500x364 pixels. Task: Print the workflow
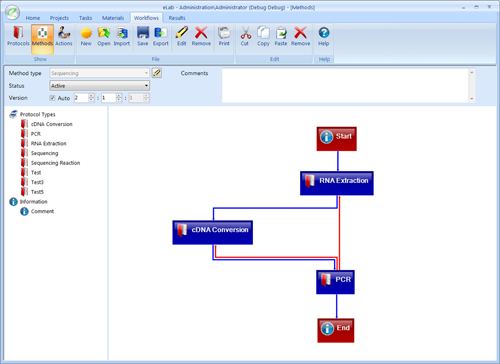(224, 37)
